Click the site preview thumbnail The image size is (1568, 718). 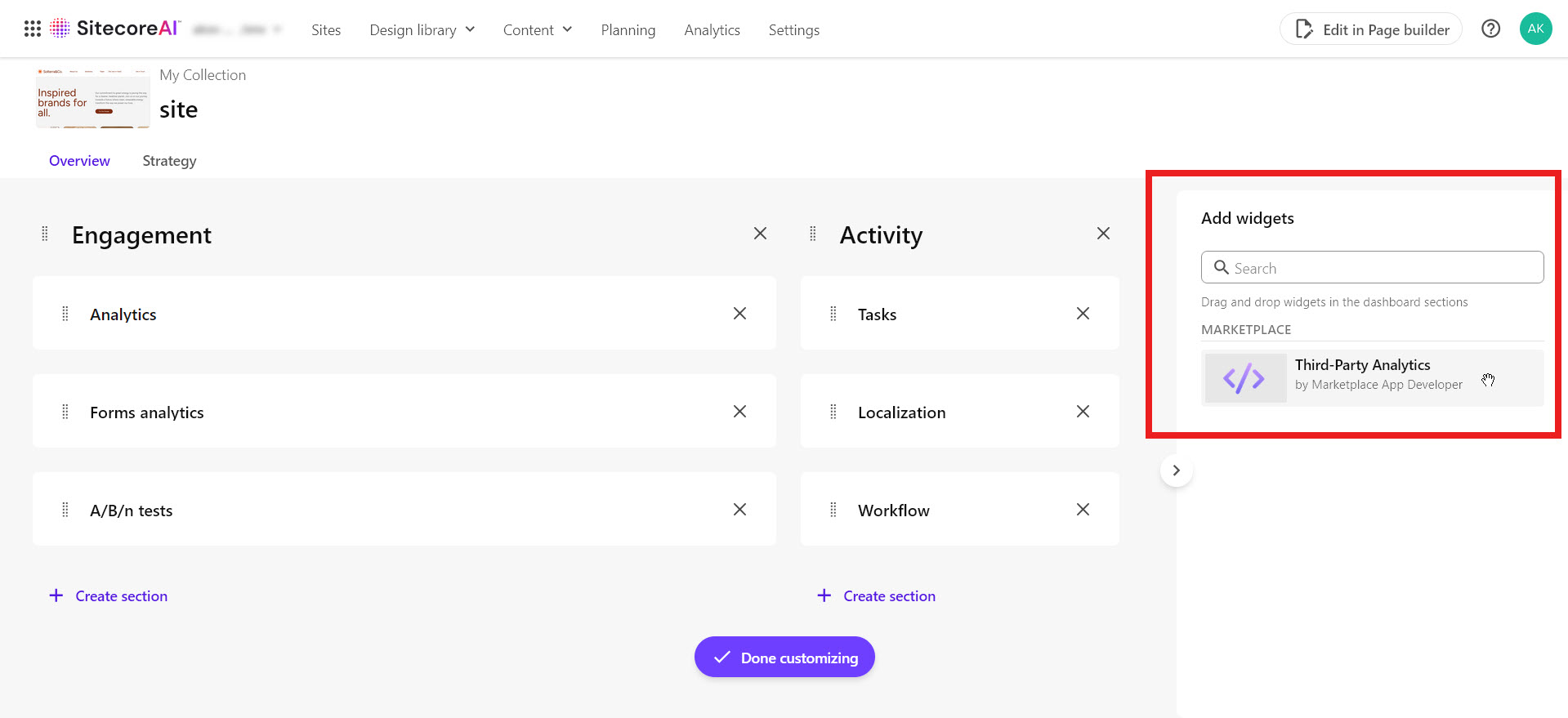pyautogui.click(x=93, y=98)
